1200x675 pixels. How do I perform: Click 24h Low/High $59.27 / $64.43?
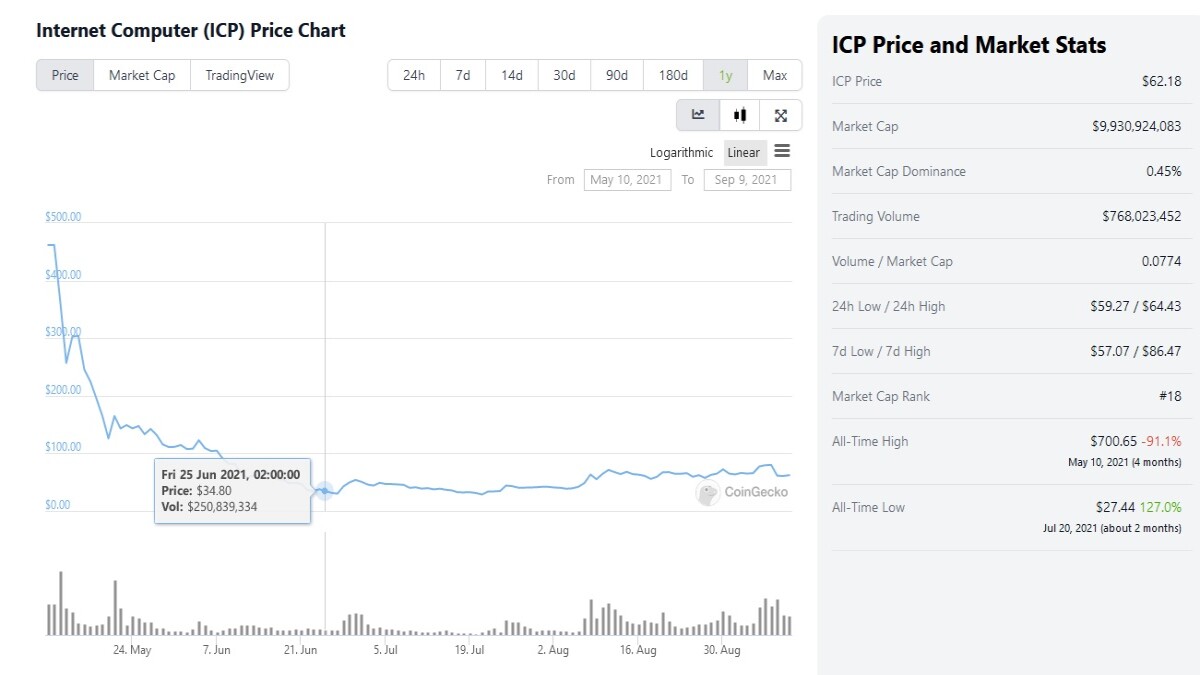pyautogui.click(x=1136, y=306)
